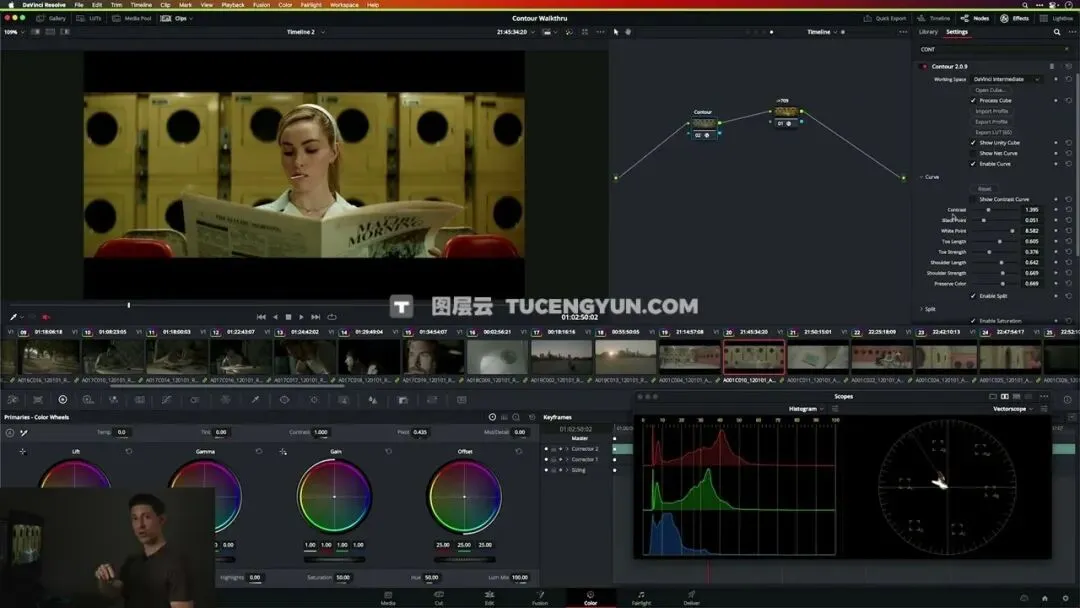Reset the Offset color wheel
Screen dimensions: 1080x608
519,452
